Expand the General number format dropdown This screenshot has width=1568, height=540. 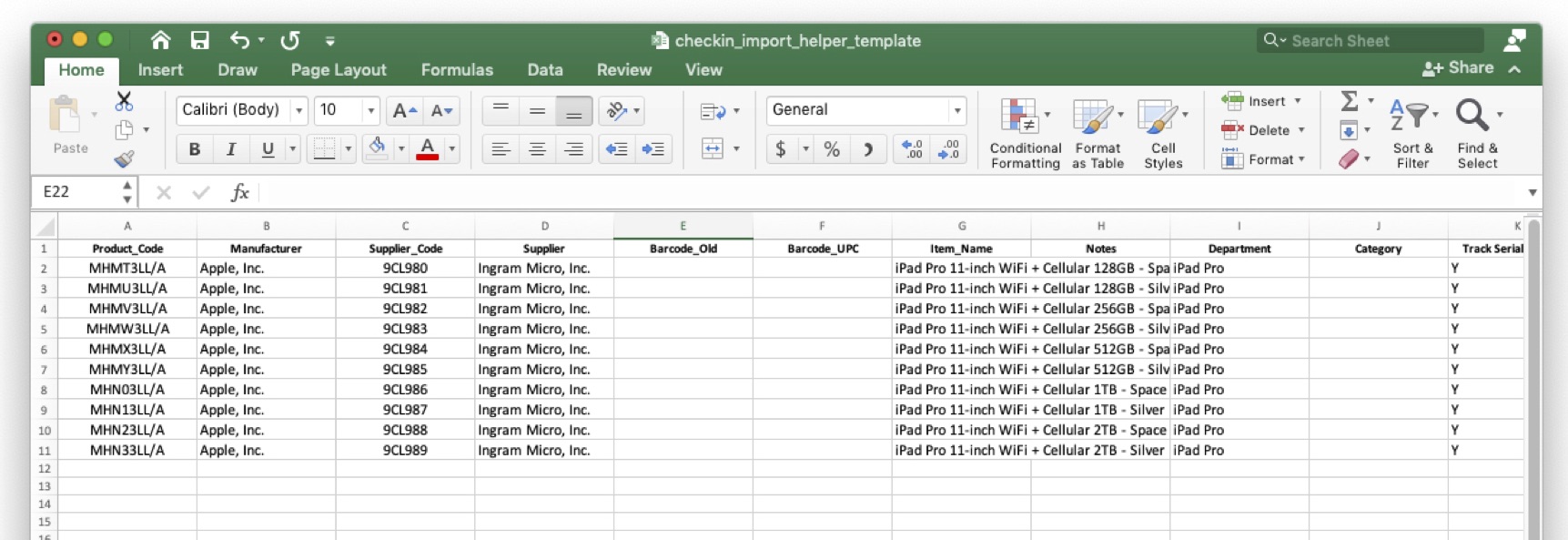pos(956,111)
